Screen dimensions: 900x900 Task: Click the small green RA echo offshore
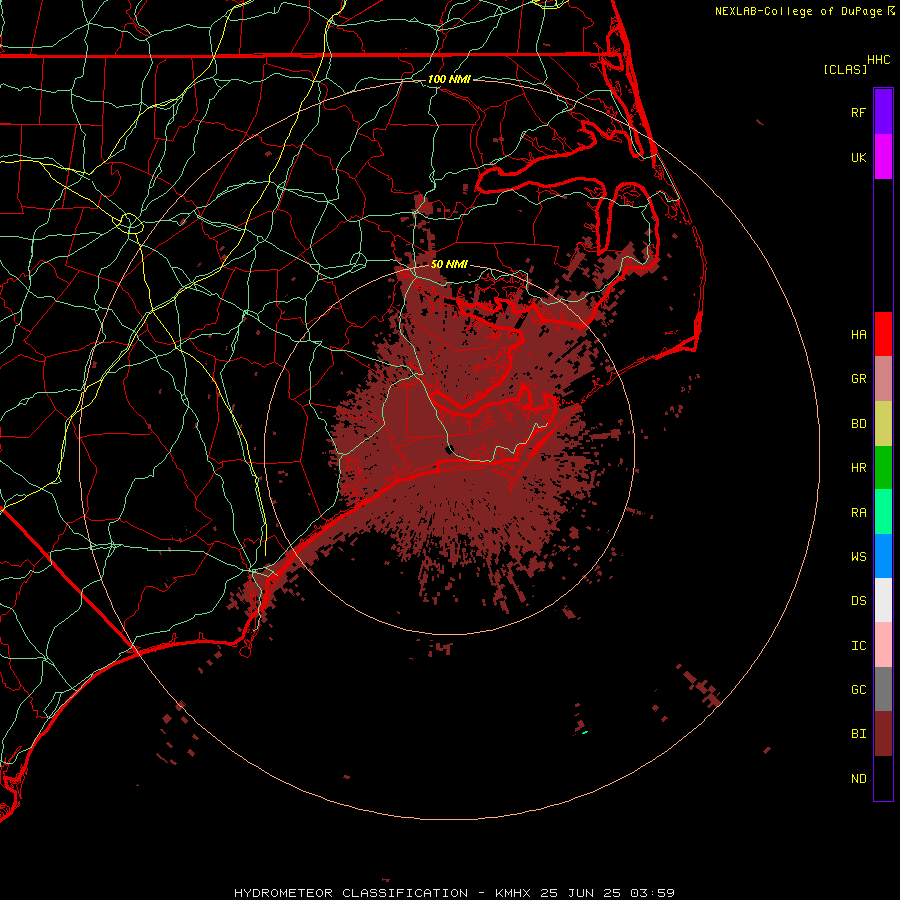click(584, 732)
